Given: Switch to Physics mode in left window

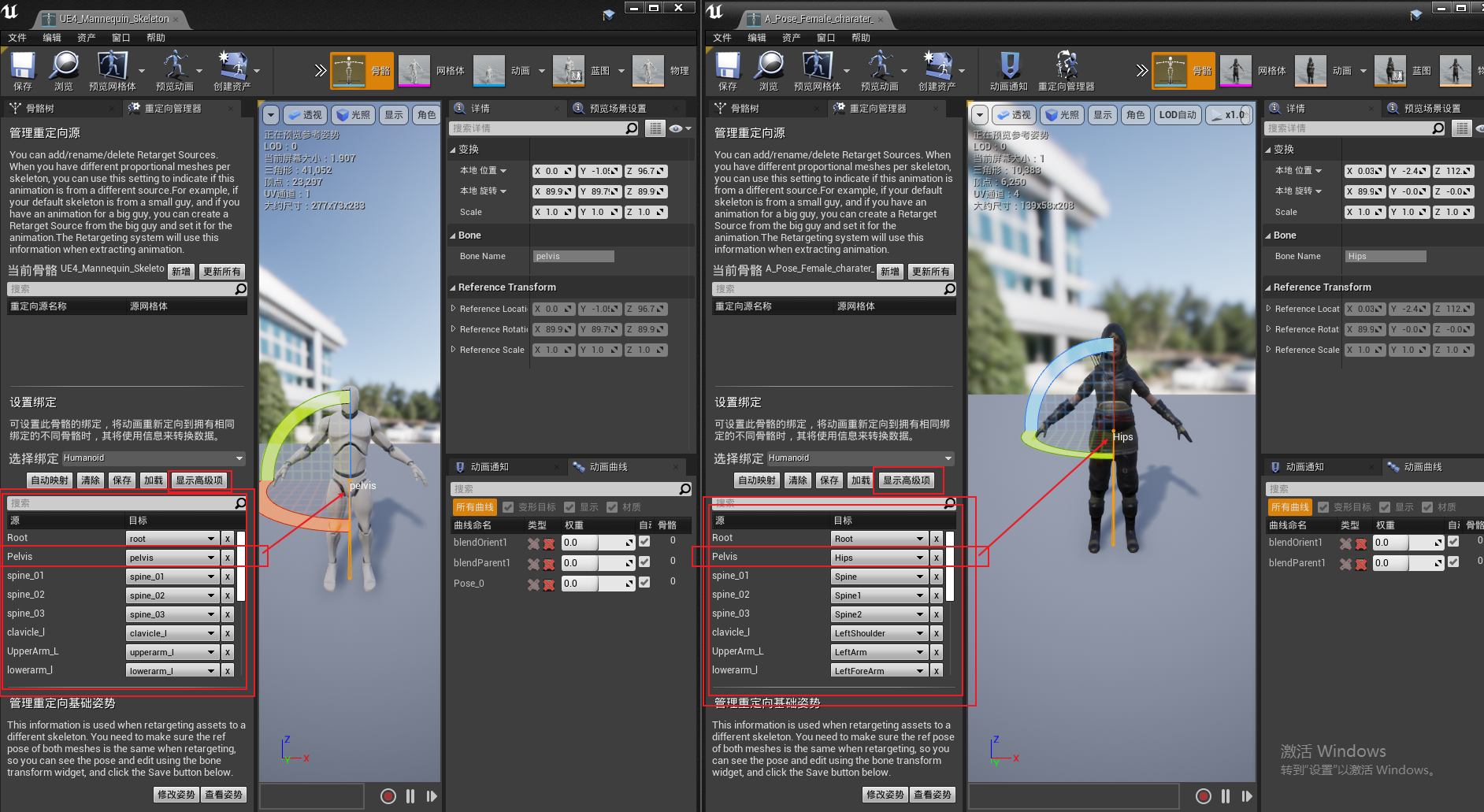Looking at the screenshot, I should coord(648,71).
